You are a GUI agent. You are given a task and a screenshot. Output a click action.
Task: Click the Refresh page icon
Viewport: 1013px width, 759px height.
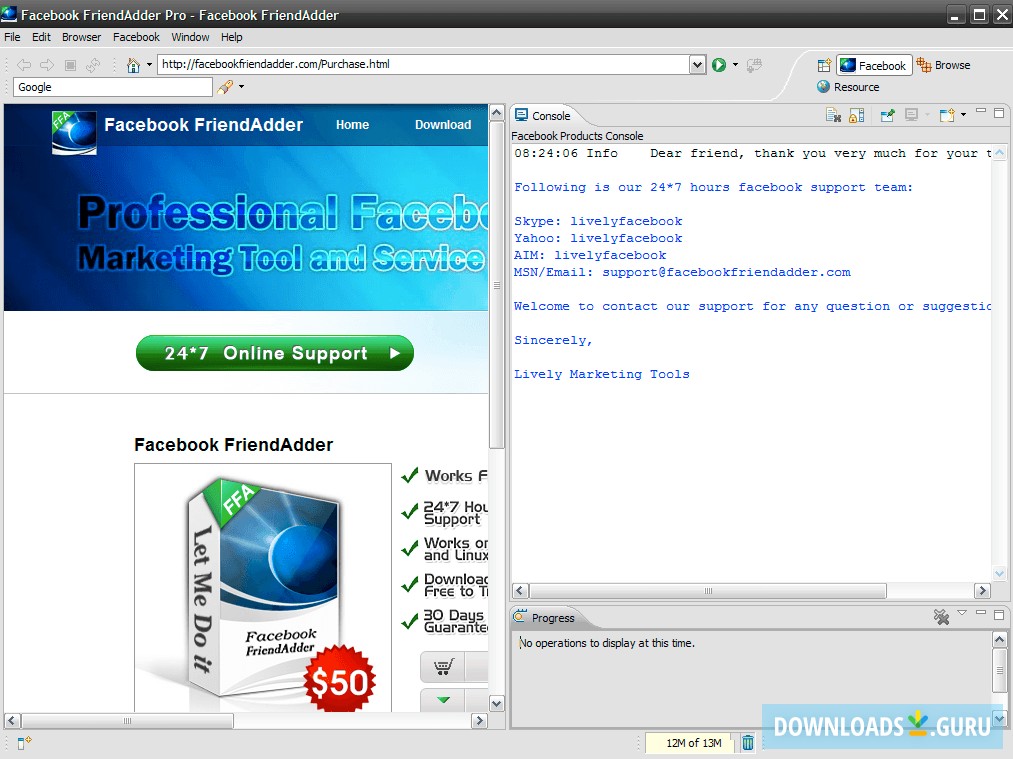tap(93, 65)
